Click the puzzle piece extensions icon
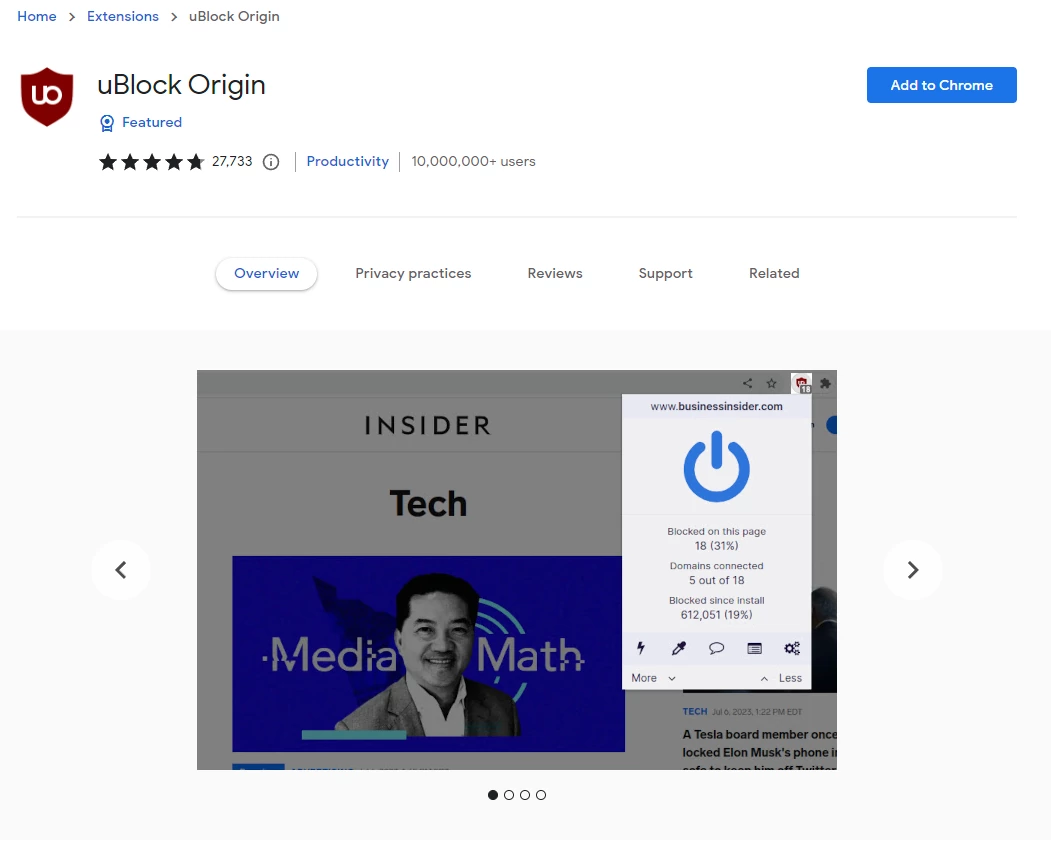Image resolution: width=1051 pixels, height=843 pixels. pos(825,383)
